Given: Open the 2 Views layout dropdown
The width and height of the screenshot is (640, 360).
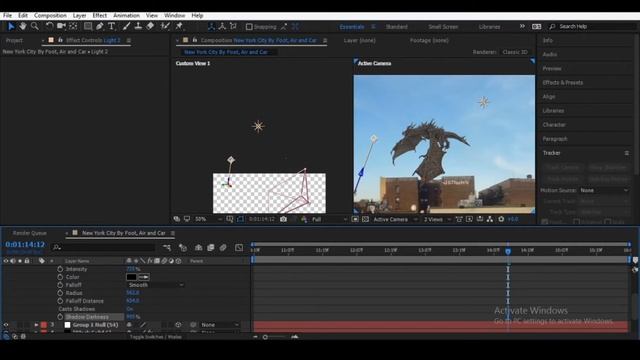Looking at the screenshot, I should pyautogui.click(x=437, y=219).
